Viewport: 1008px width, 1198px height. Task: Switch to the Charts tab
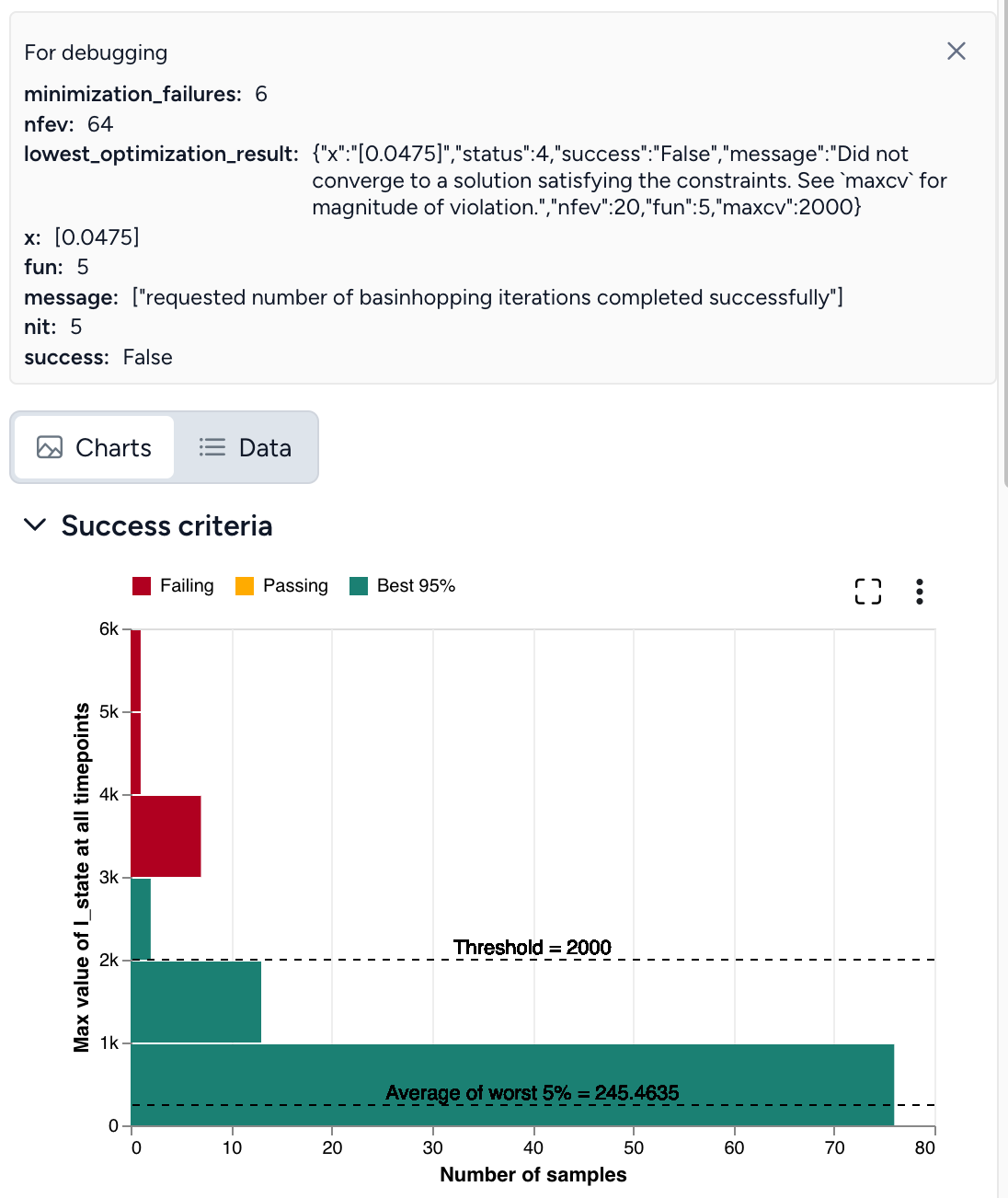94,448
